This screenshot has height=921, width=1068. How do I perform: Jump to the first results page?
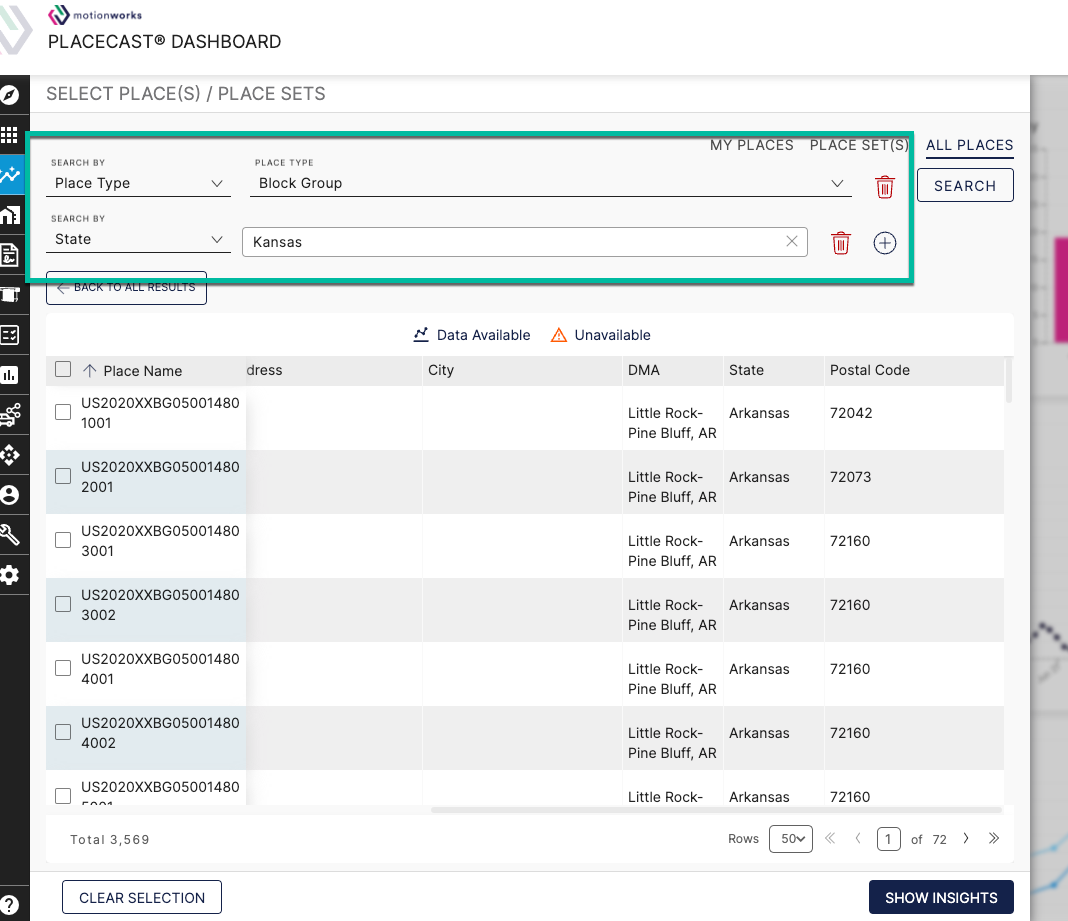click(x=830, y=838)
